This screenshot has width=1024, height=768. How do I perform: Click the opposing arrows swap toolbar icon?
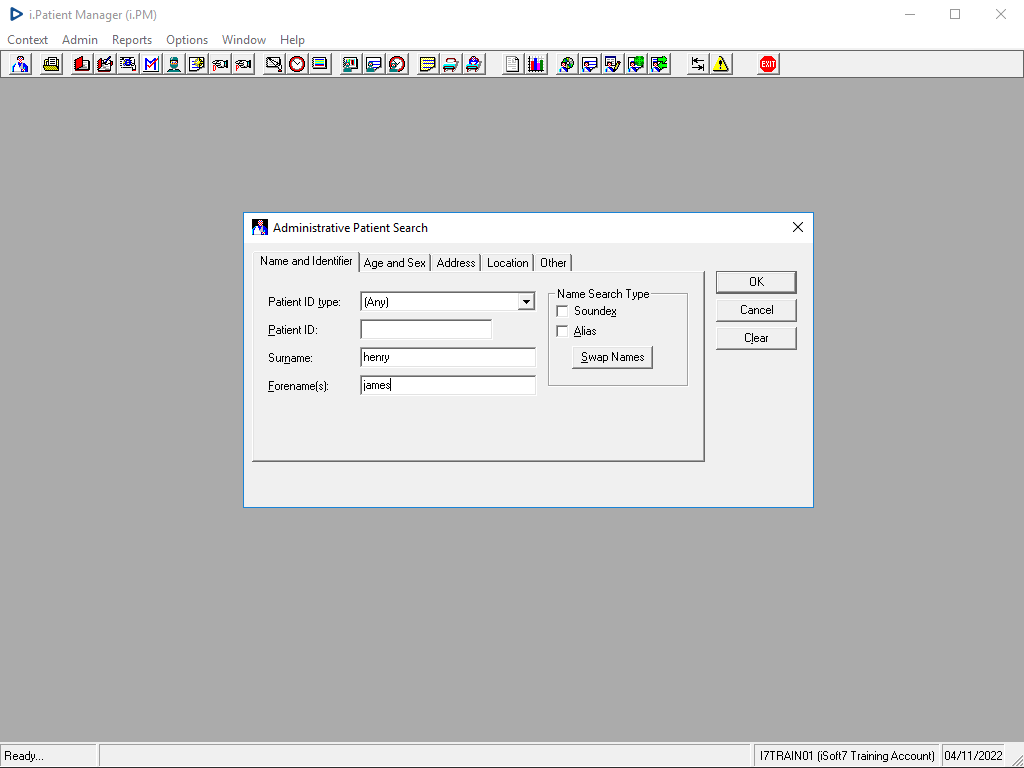[x=698, y=64]
